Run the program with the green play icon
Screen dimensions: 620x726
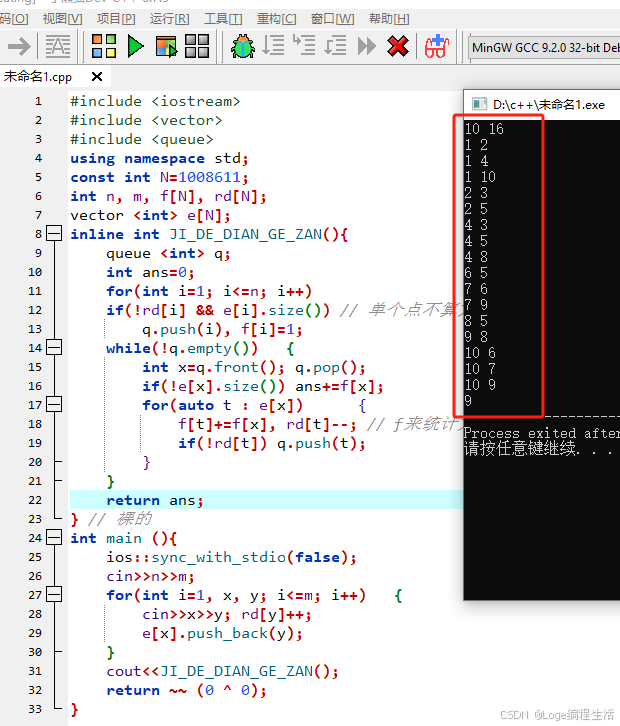click(135, 46)
